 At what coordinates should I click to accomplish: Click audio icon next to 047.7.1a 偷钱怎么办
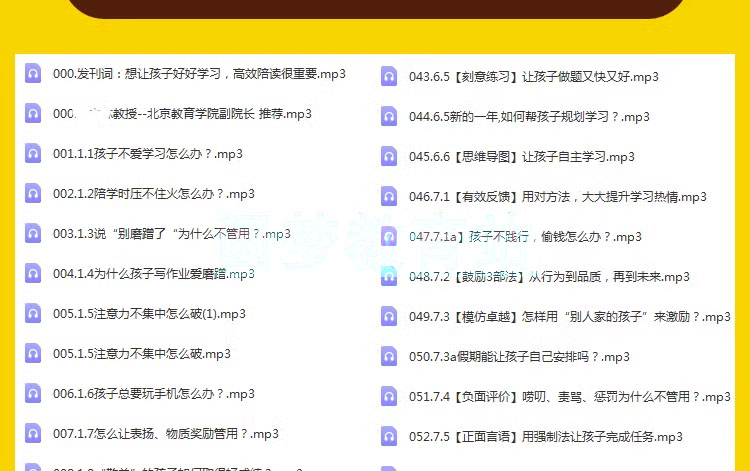tap(389, 236)
